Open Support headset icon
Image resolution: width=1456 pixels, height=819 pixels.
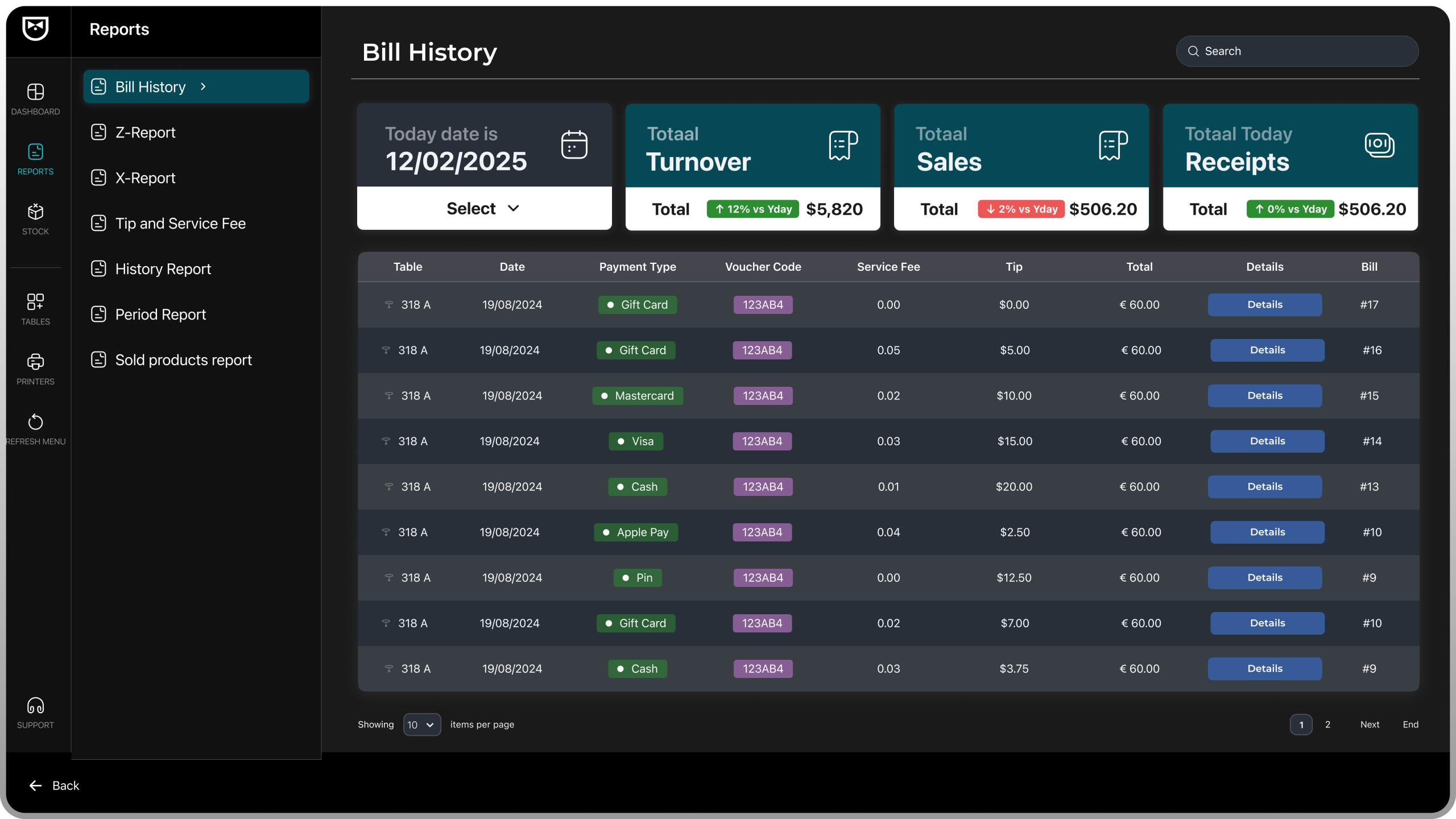[35, 706]
